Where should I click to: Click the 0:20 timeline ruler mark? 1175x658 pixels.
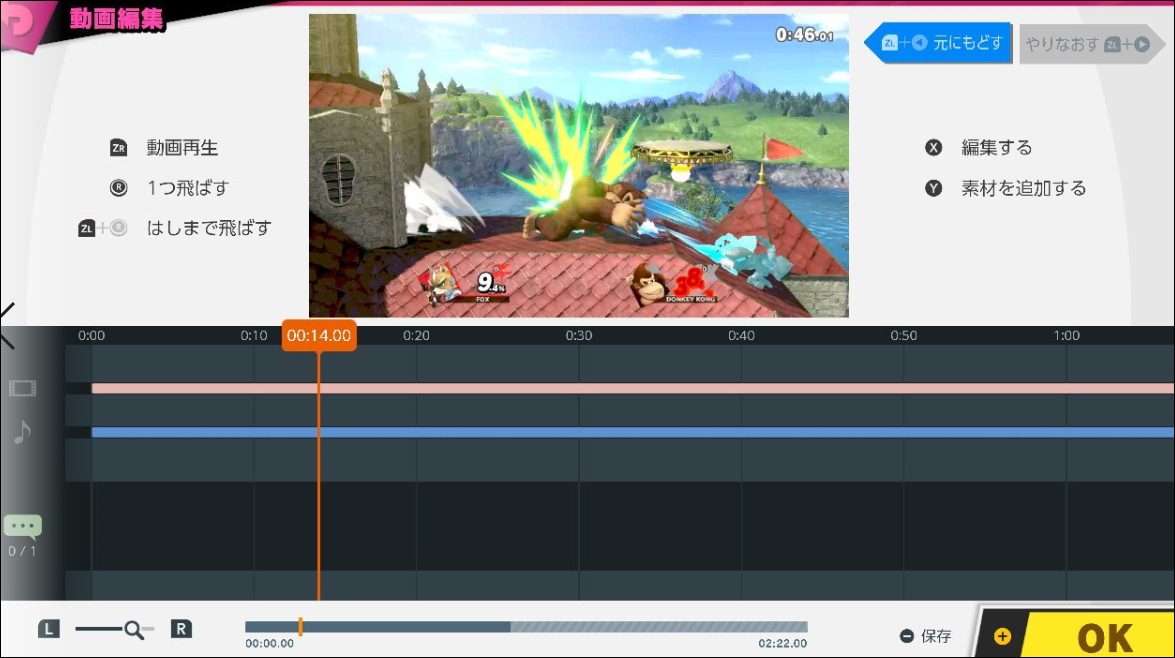[416, 336]
